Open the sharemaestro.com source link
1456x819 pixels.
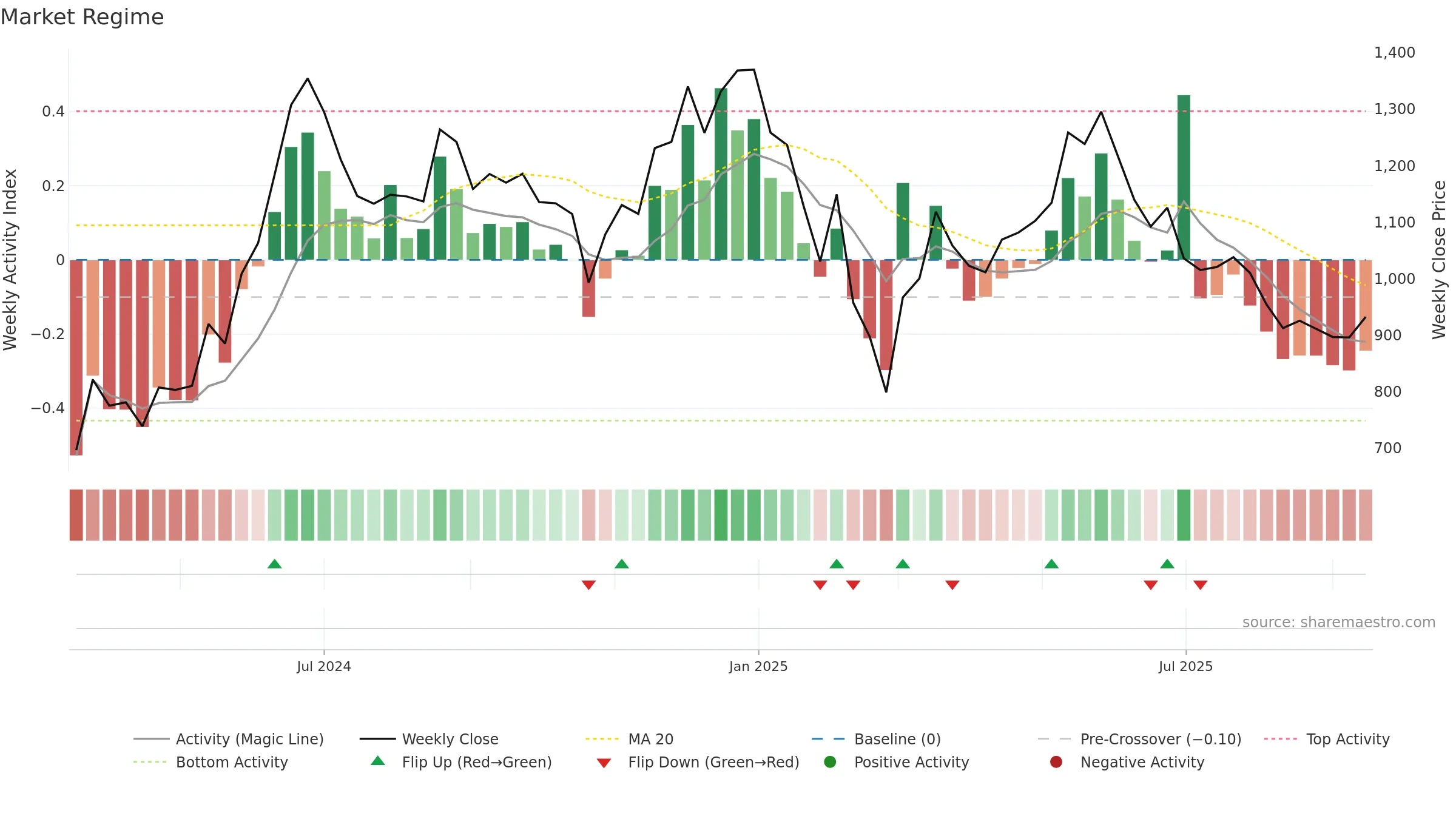tap(1339, 622)
